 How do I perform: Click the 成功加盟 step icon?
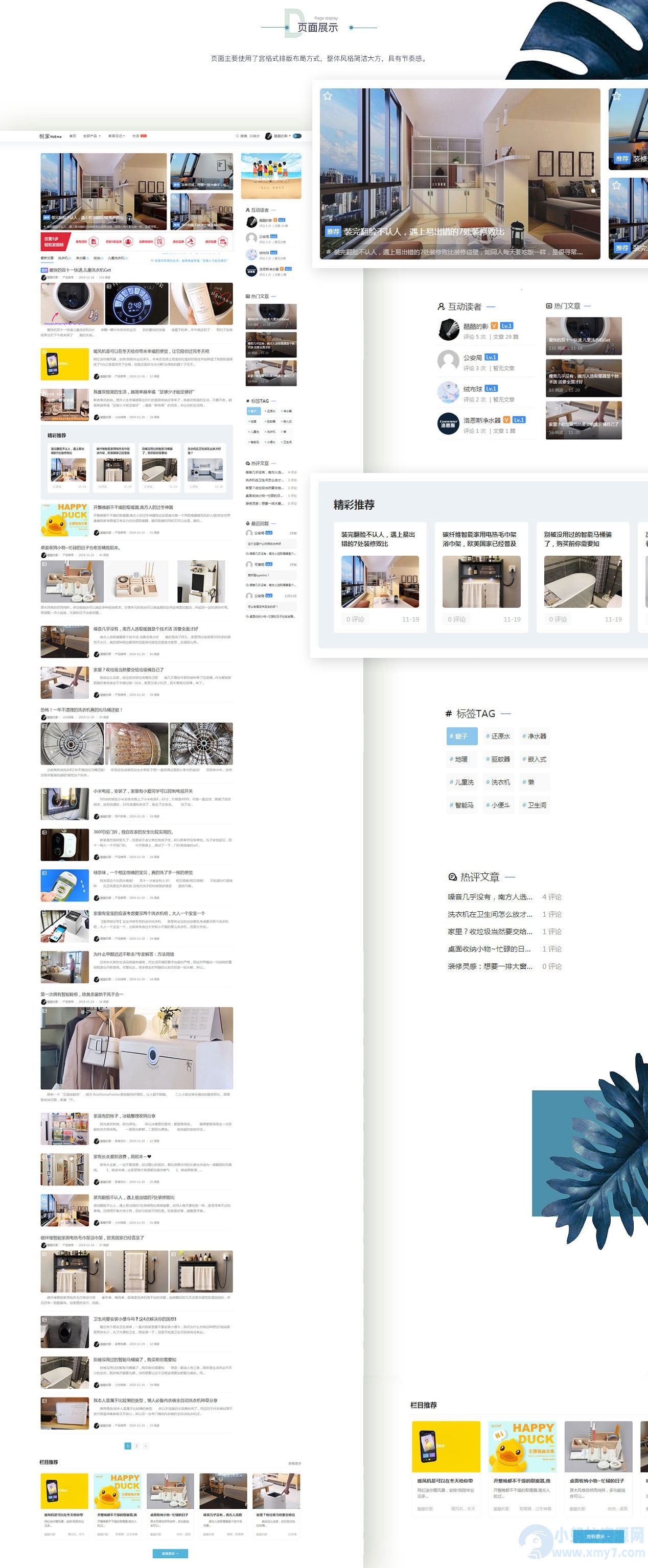click(x=223, y=242)
